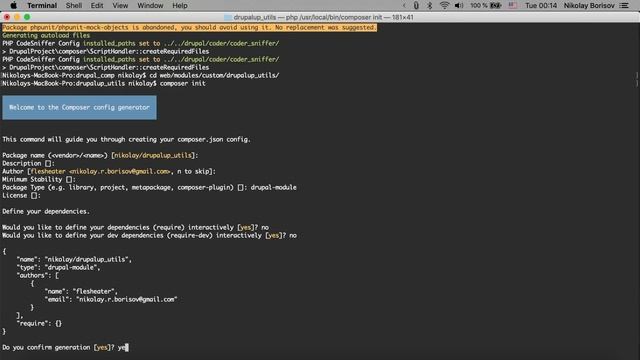Screen dimensions: 640x360
Task: Open the Edit menu
Action: pos(97,5)
